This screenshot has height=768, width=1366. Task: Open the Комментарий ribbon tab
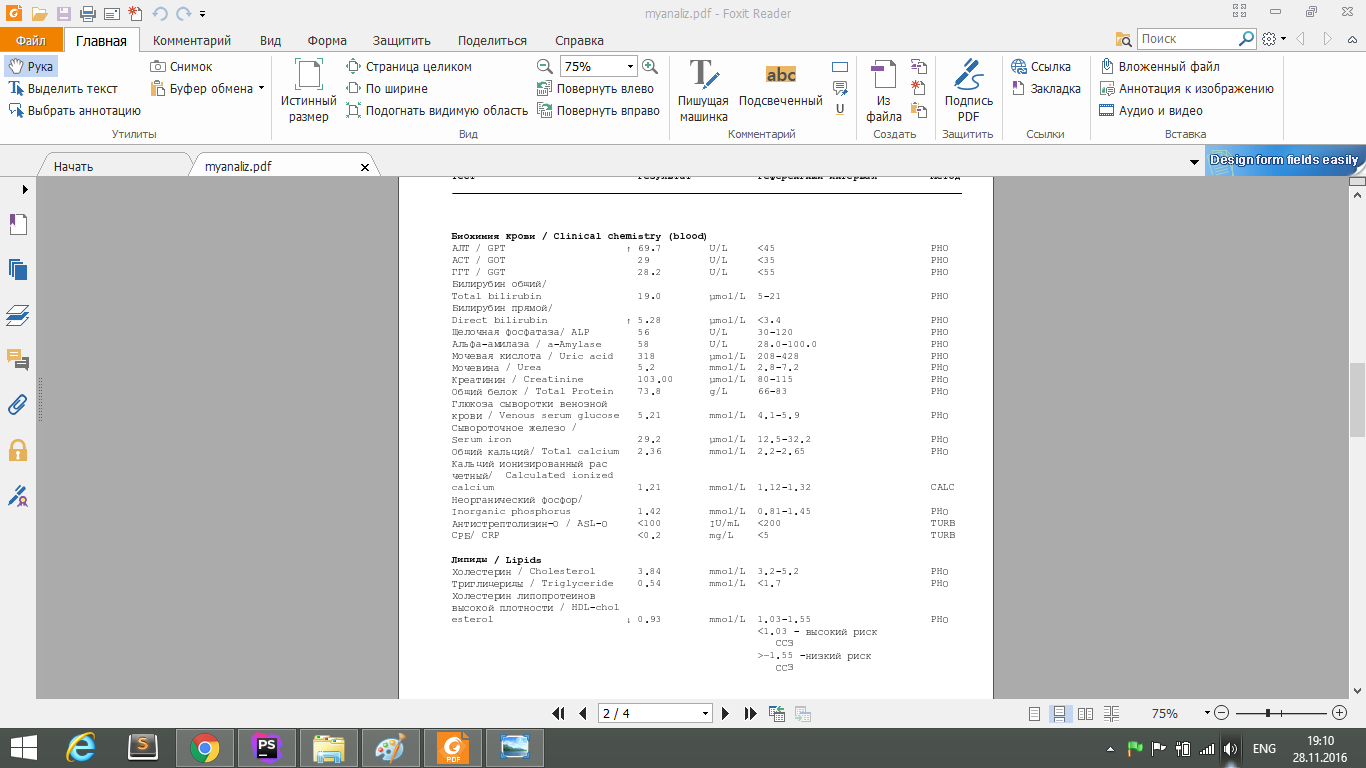click(x=192, y=41)
